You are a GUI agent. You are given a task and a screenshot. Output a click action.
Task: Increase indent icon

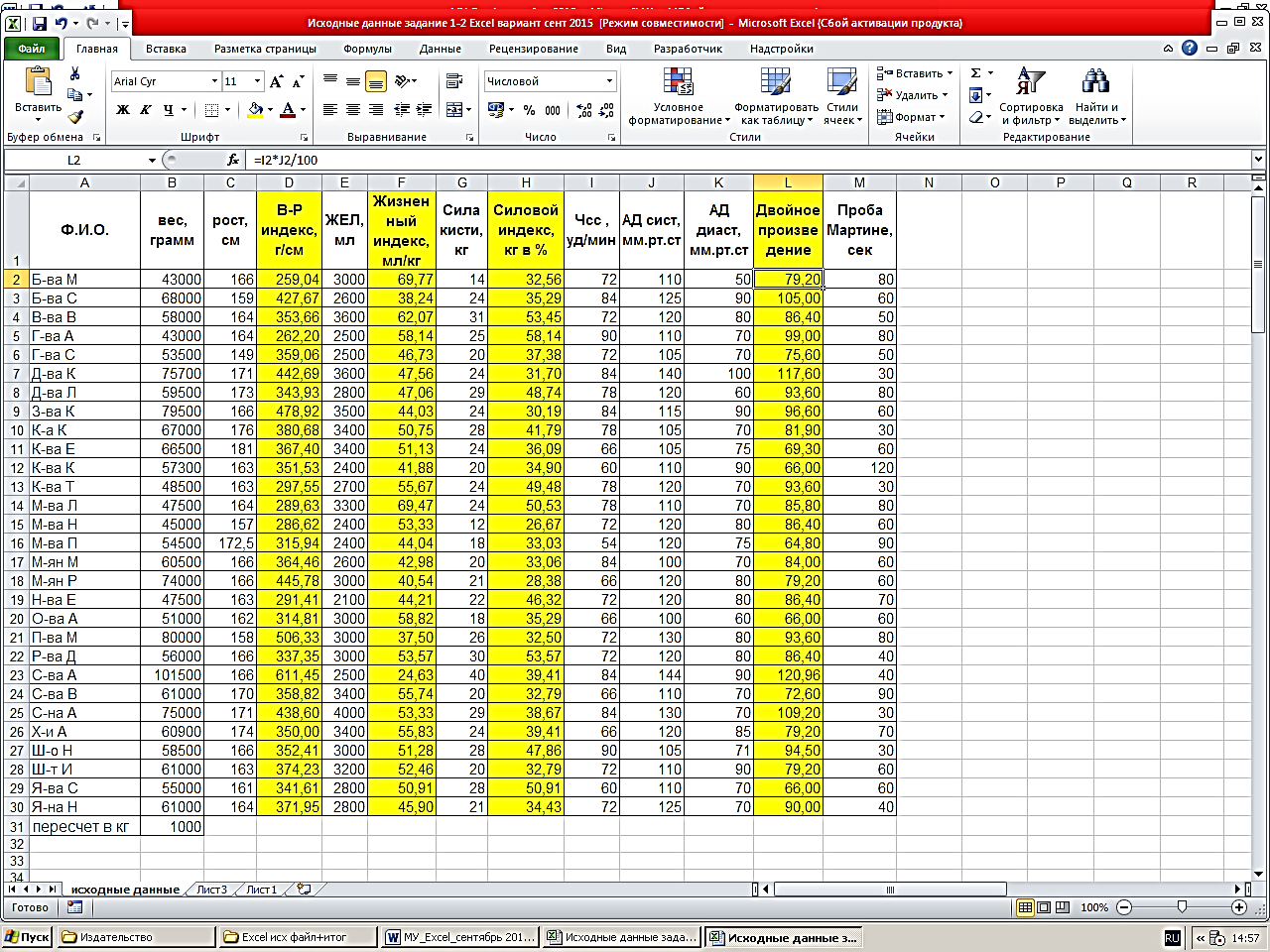pos(424,110)
